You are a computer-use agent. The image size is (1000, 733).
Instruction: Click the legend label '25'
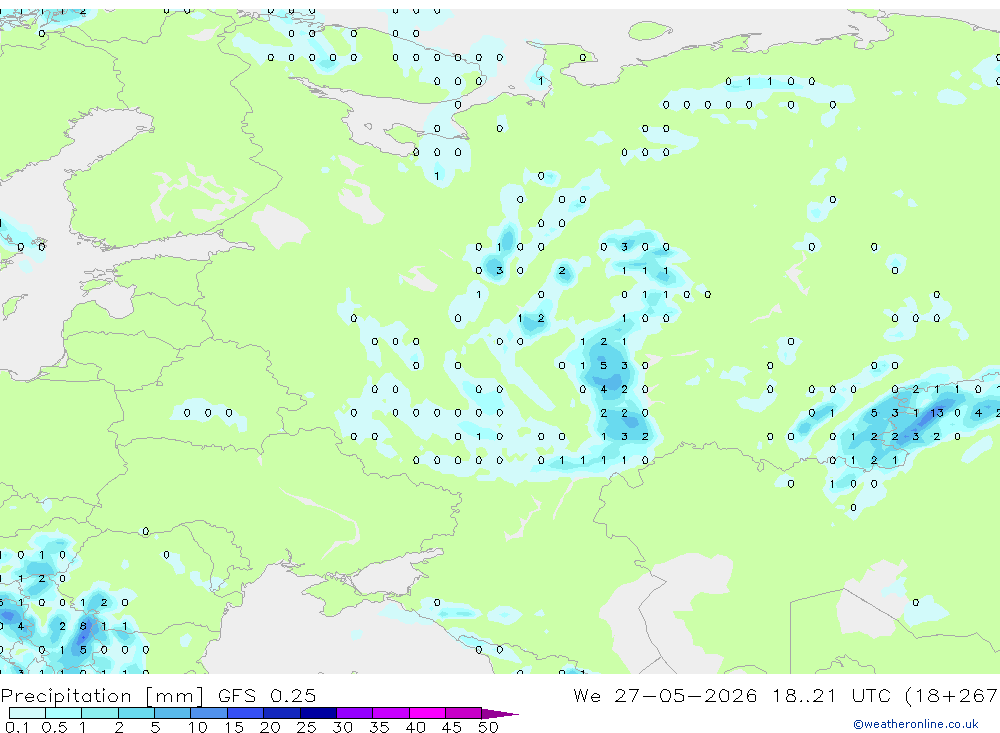pos(306,727)
